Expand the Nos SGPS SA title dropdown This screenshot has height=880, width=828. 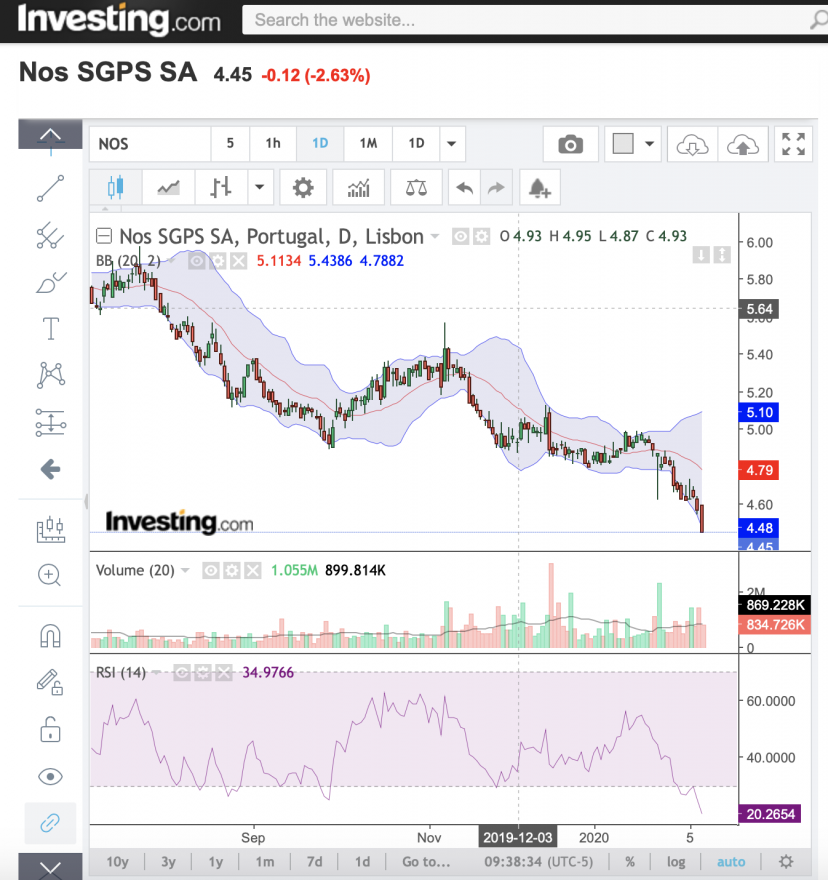point(434,236)
